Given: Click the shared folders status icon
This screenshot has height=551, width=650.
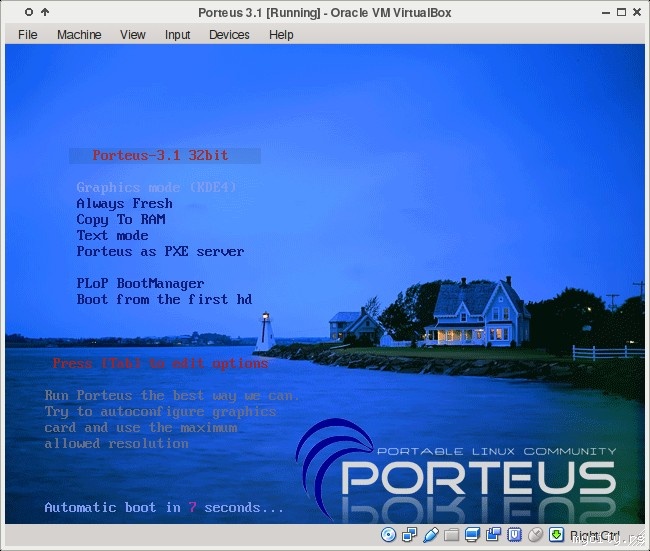Looking at the screenshot, I should 451,535.
